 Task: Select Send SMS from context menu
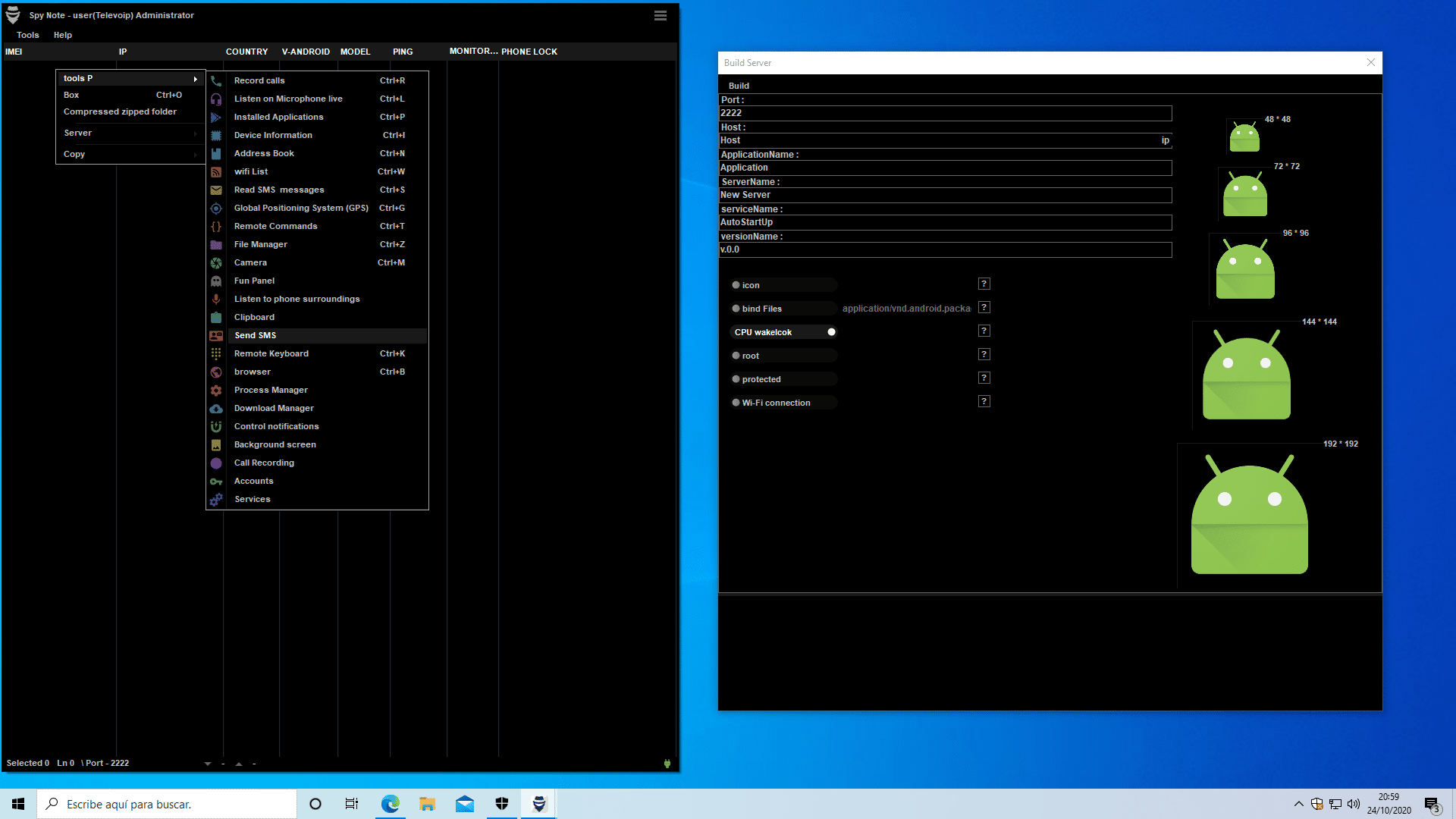click(x=256, y=335)
